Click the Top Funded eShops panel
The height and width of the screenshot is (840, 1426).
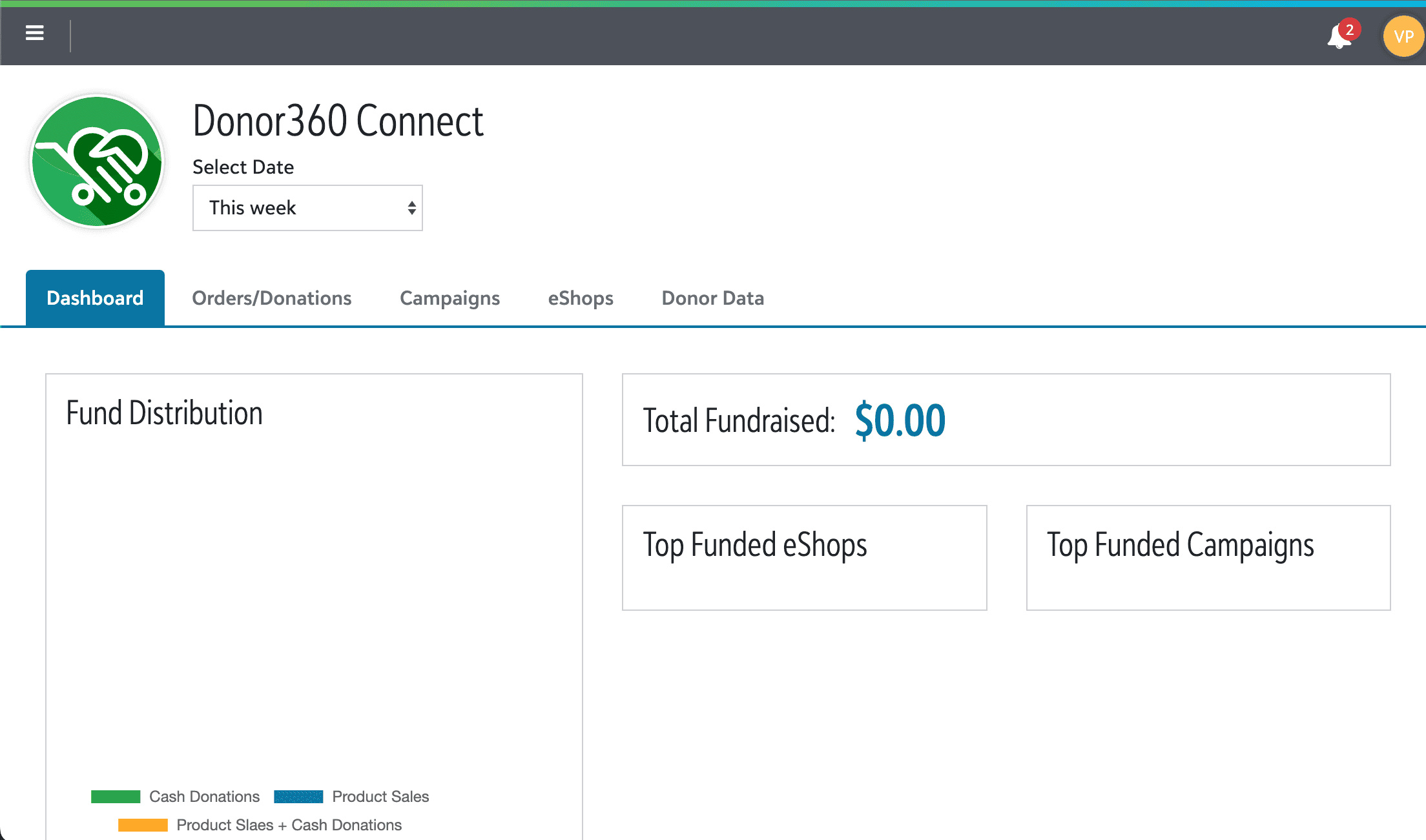click(804, 557)
